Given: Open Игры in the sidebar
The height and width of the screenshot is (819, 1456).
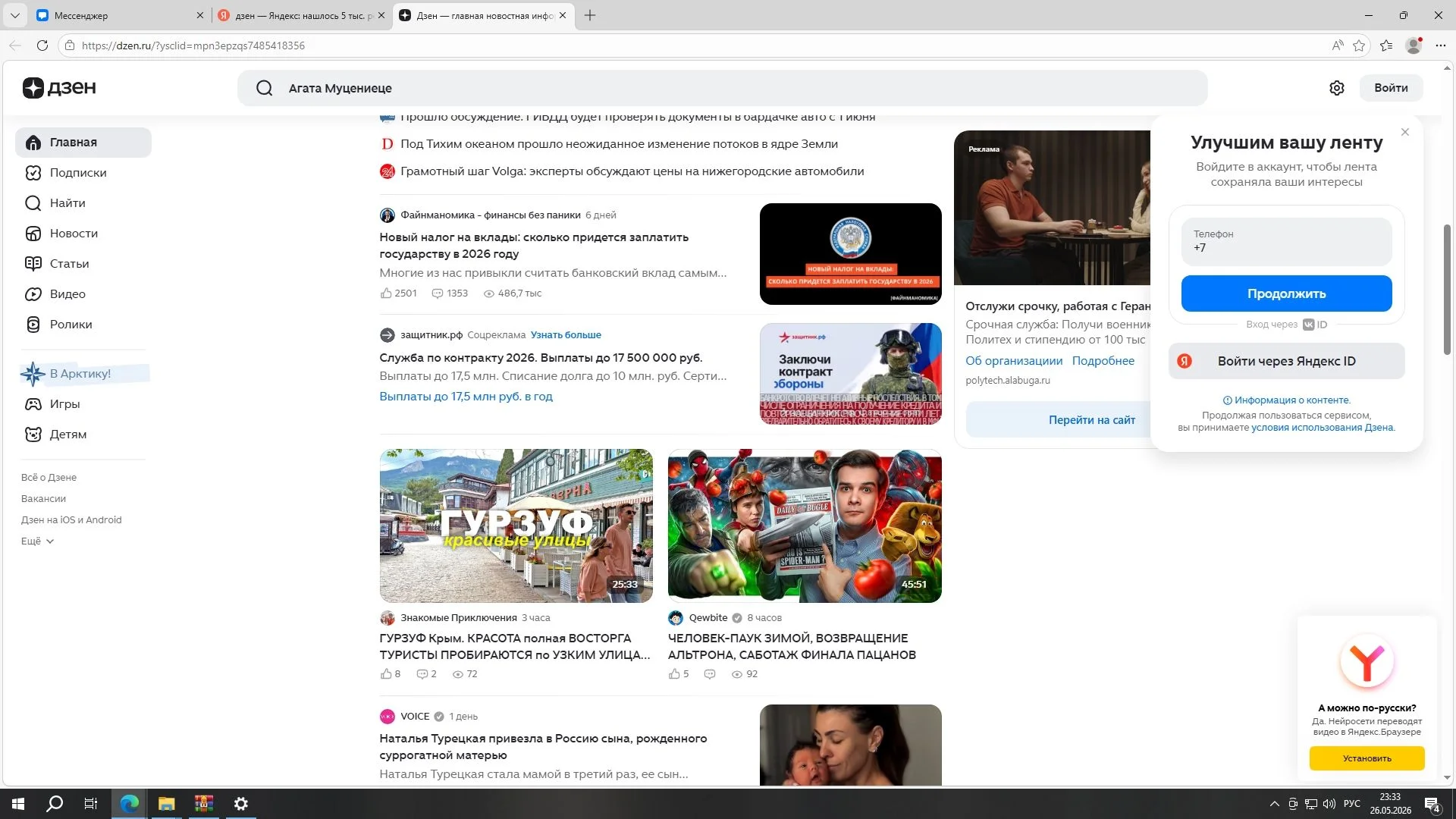Looking at the screenshot, I should (x=83, y=404).
